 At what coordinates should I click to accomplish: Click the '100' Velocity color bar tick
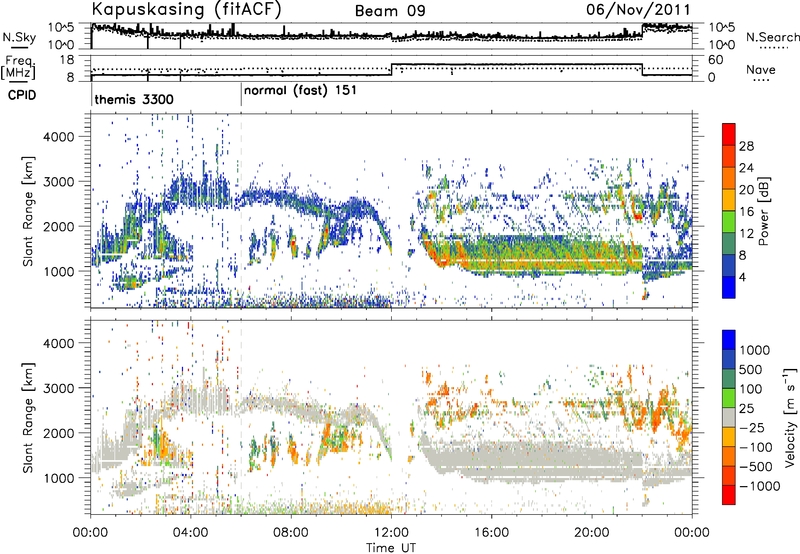[751, 389]
